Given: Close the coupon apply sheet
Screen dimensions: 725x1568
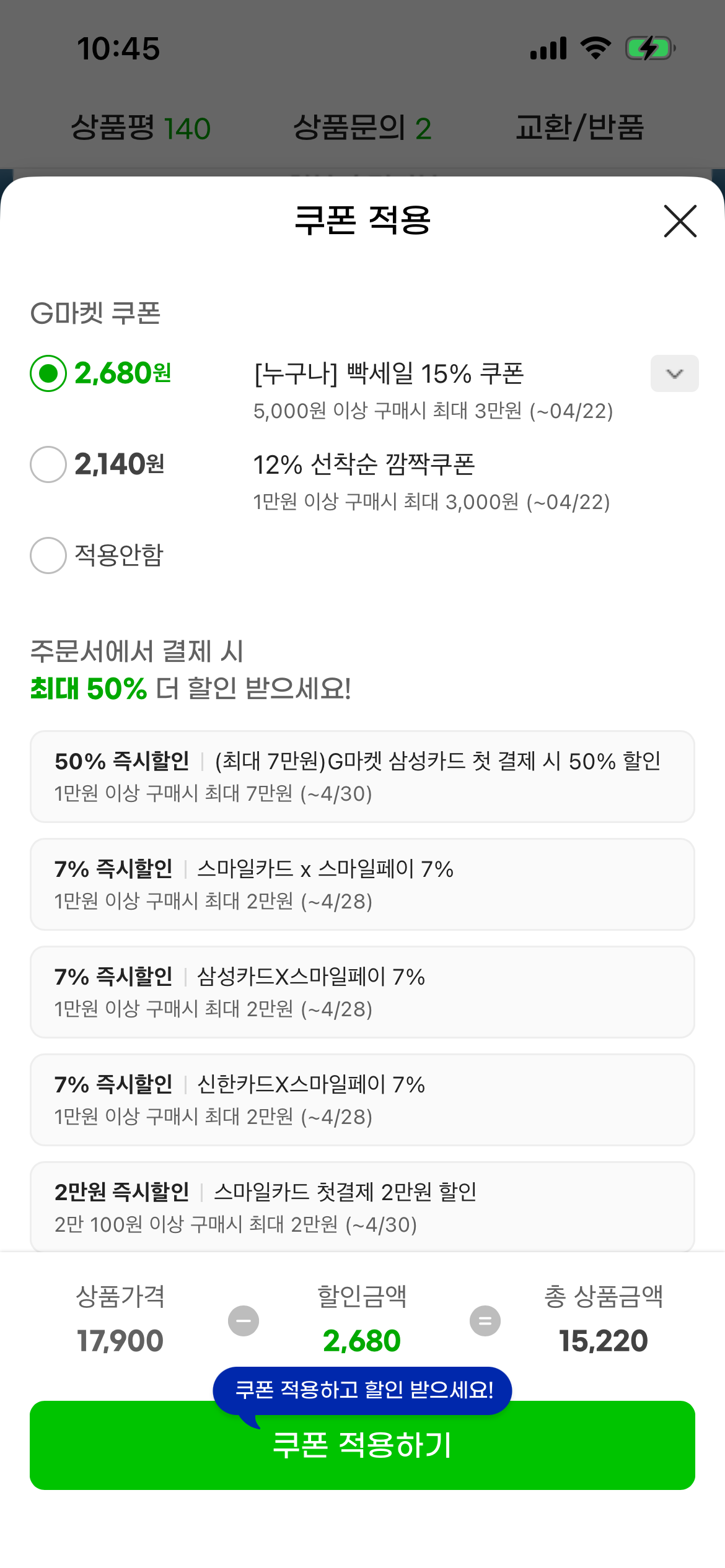Looking at the screenshot, I should [680, 221].
